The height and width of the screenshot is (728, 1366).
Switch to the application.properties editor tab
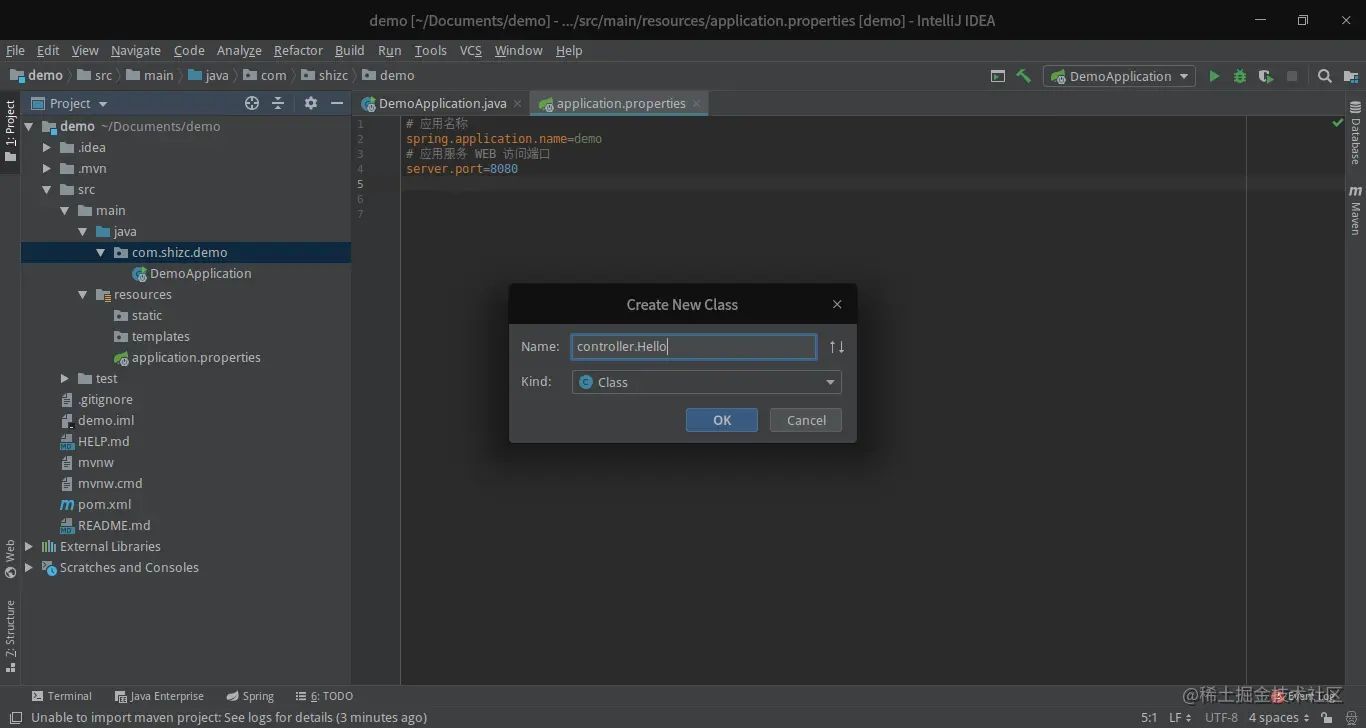point(619,103)
